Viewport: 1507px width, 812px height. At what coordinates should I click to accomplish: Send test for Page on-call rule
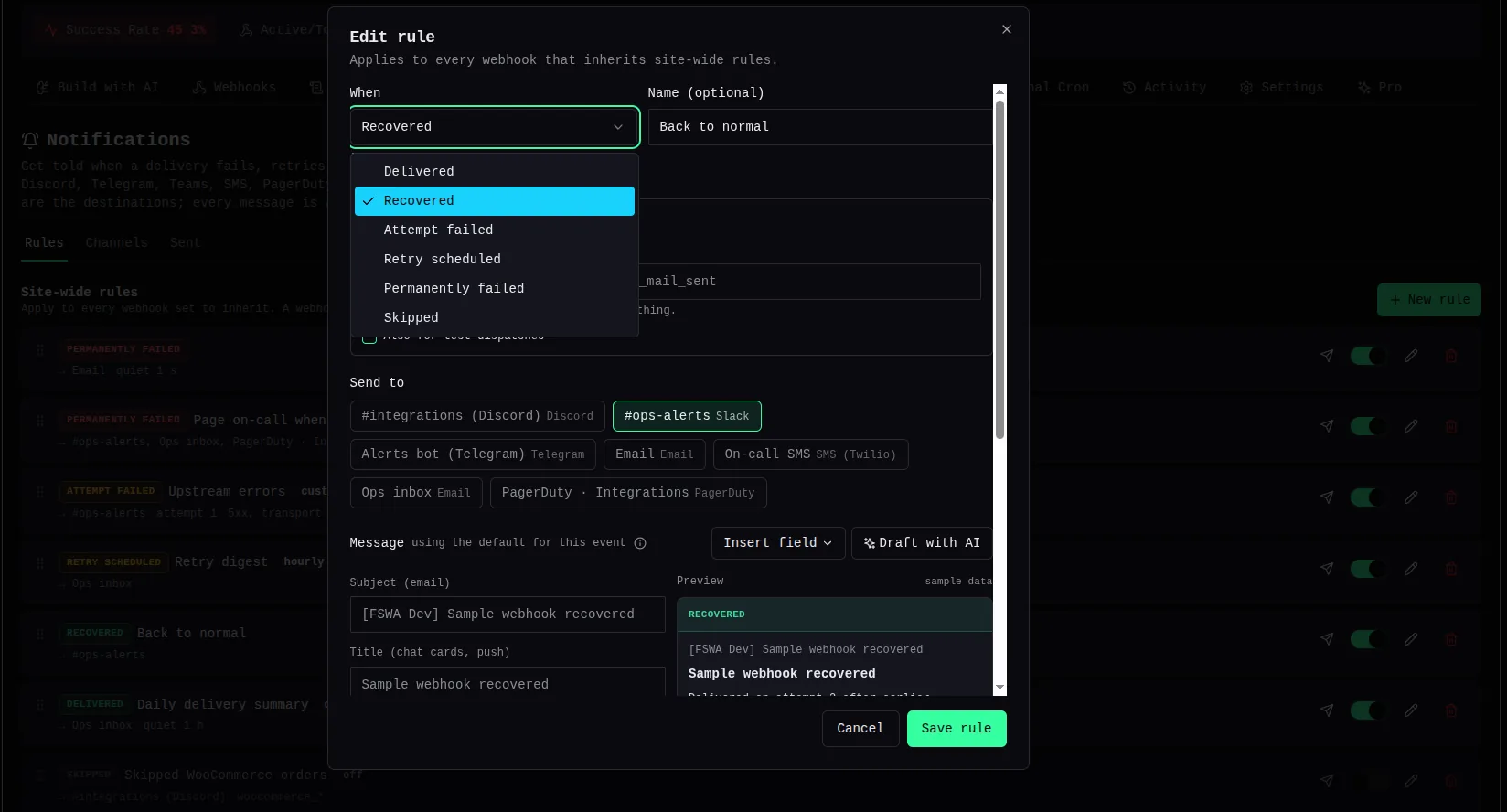pyautogui.click(x=1326, y=426)
